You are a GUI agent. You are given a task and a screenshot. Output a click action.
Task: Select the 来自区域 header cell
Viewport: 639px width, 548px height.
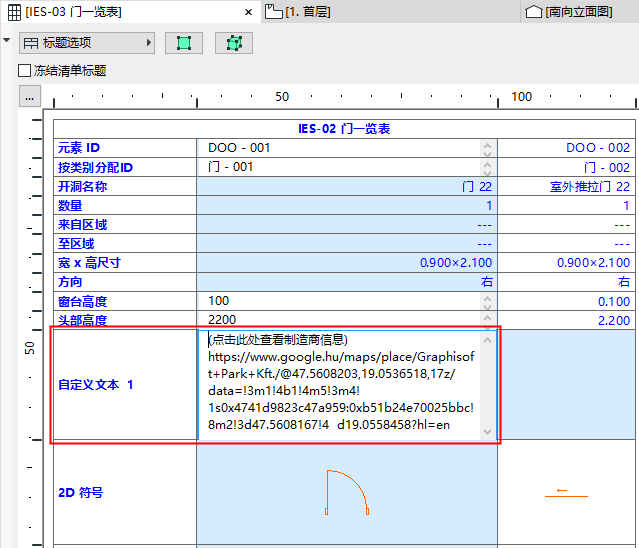coord(125,224)
